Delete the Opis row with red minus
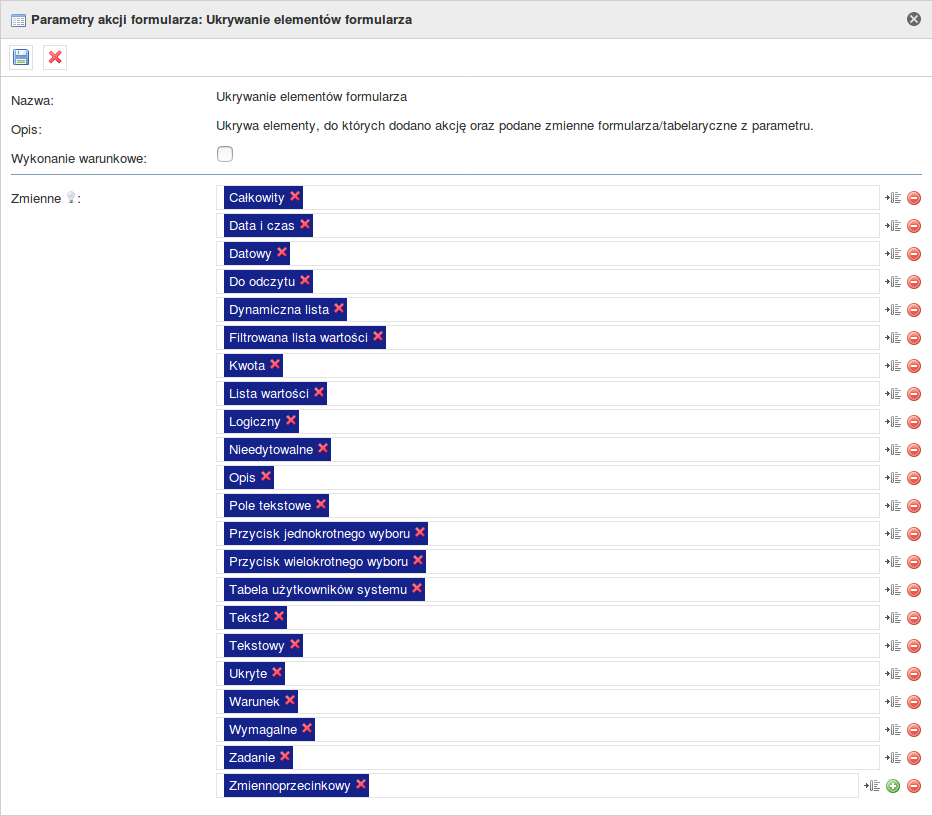The height and width of the screenshot is (816, 932). [x=914, y=478]
